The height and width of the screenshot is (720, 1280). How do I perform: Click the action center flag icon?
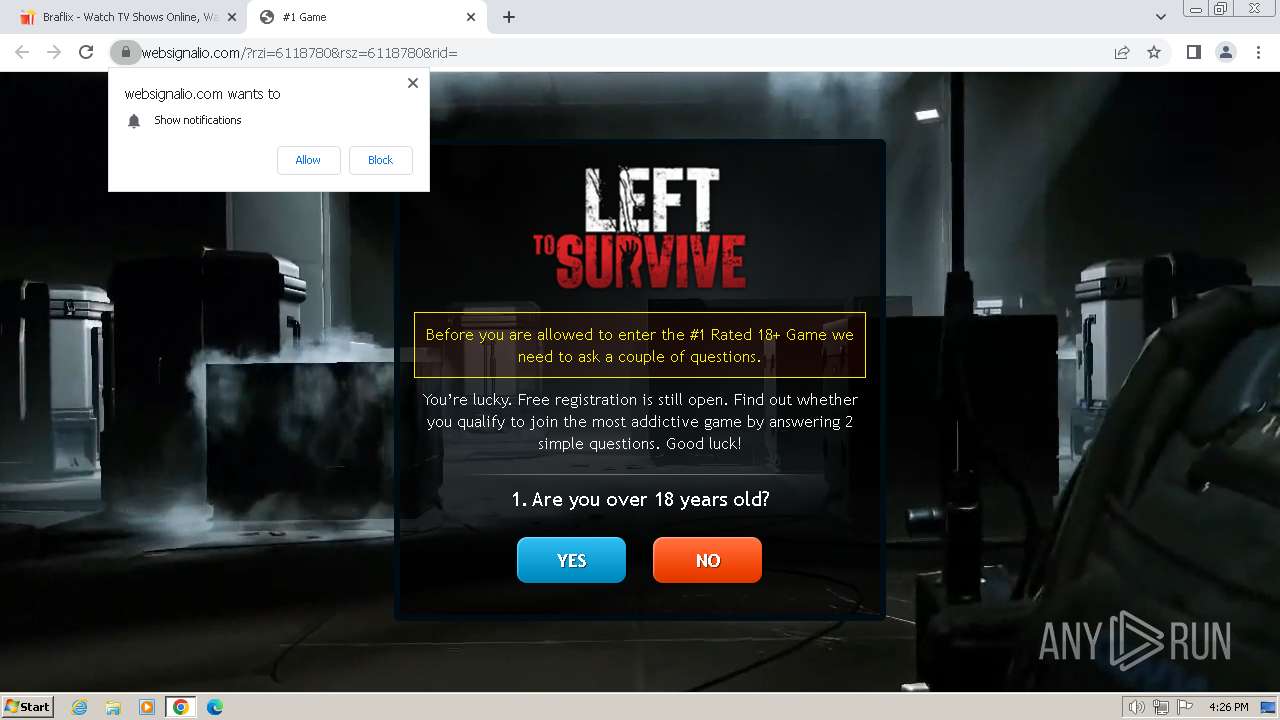click(1185, 707)
